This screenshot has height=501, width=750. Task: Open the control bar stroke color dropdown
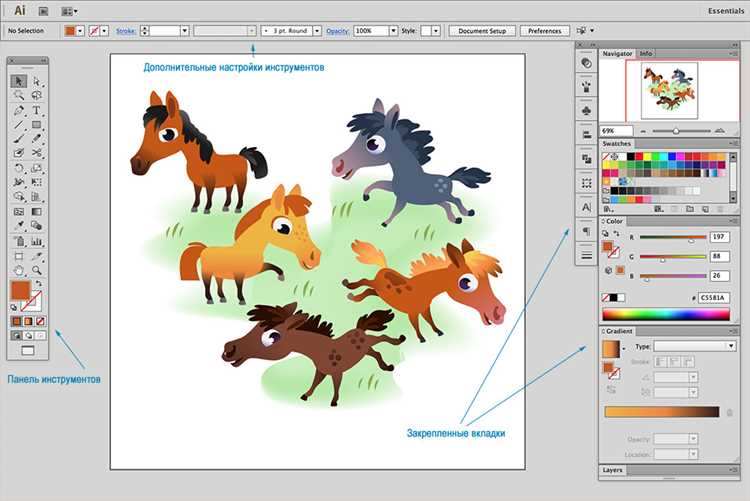point(104,31)
